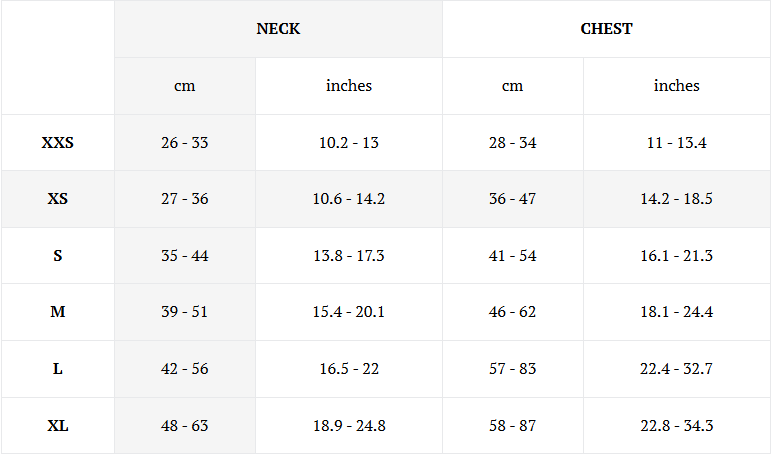Click the NECK column header

click(x=278, y=29)
